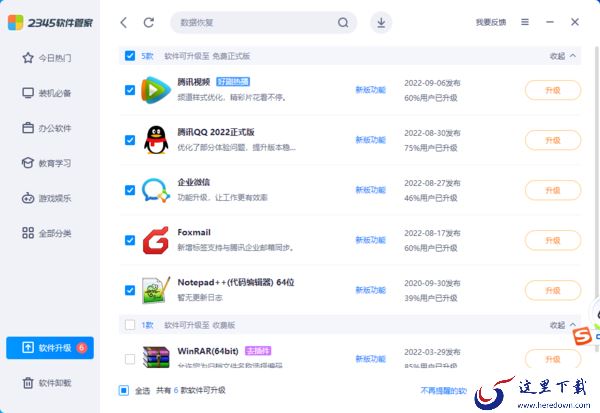Viewport: 600px width, 413px height.
Task: Click the 游戏娱乐 gamepad icon
Action: (28, 198)
